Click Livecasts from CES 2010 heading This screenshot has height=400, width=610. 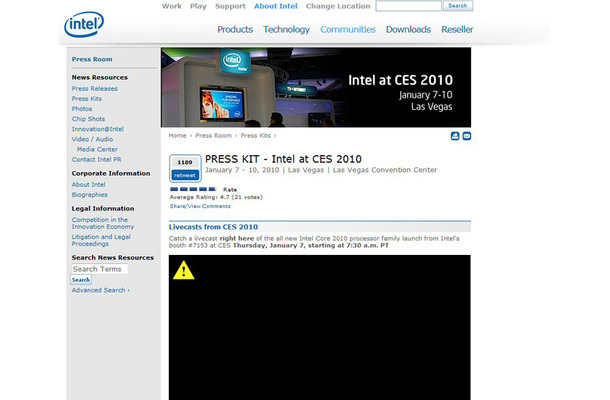click(213, 227)
